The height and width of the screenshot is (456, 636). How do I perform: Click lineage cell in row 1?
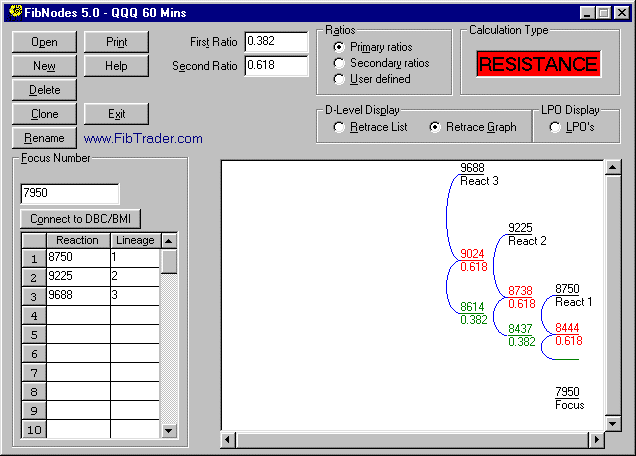[135, 258]
